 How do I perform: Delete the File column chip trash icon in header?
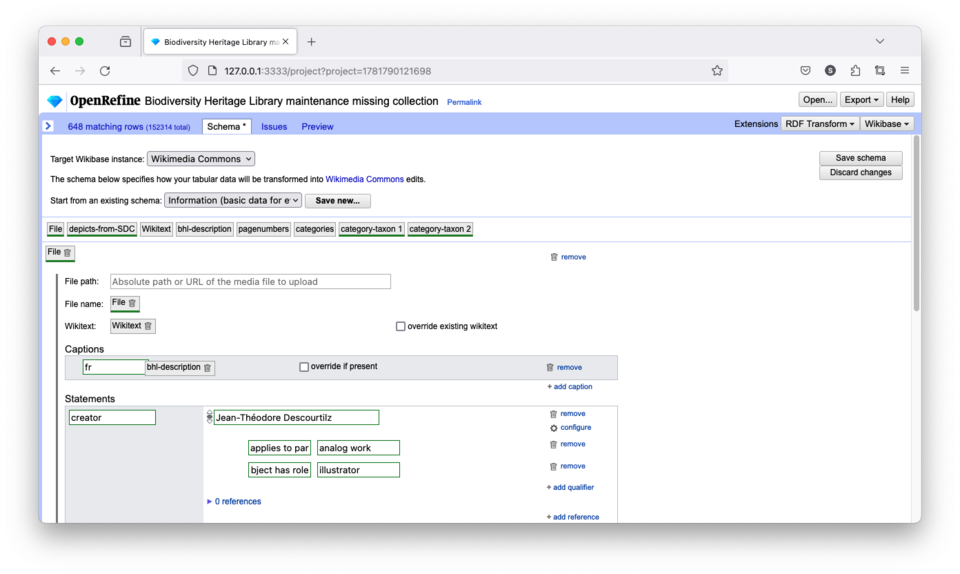[x=67, y=253]
